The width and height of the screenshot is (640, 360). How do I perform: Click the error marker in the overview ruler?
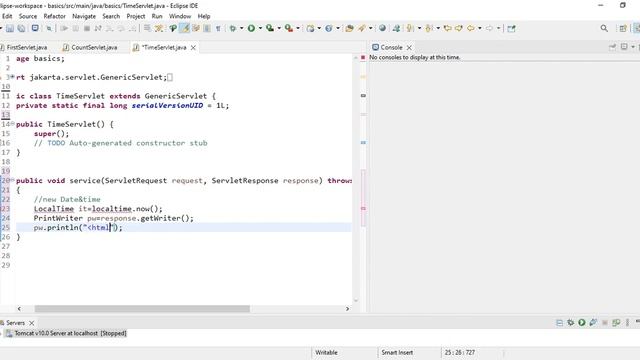pyautogui.click(x=363, y=209)
